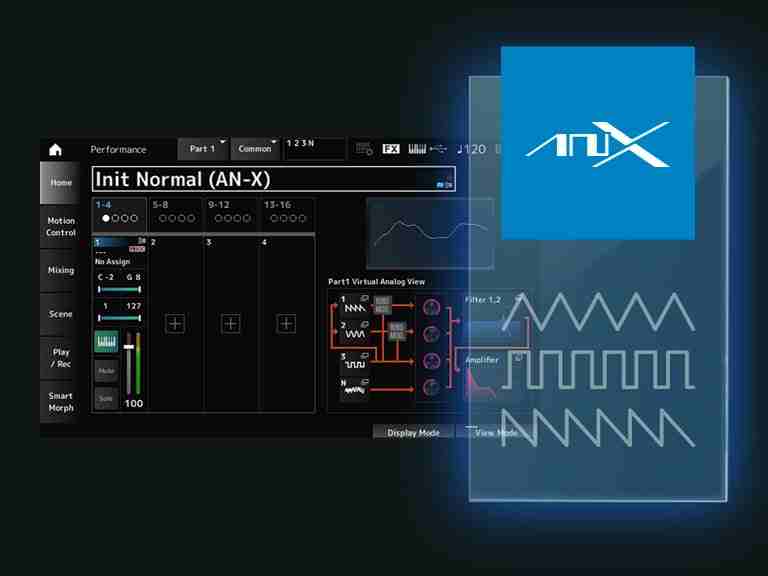Open the Scene sidebar tab

pos(60,314)
